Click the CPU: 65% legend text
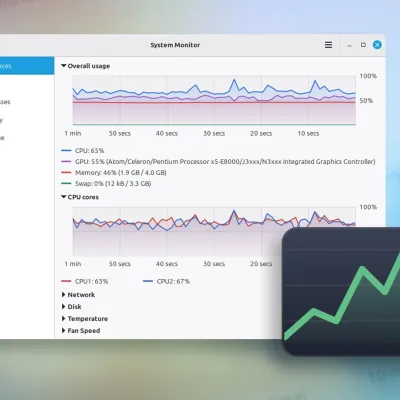This screenshot has width=400, height=400. click(x=90, y=151)
